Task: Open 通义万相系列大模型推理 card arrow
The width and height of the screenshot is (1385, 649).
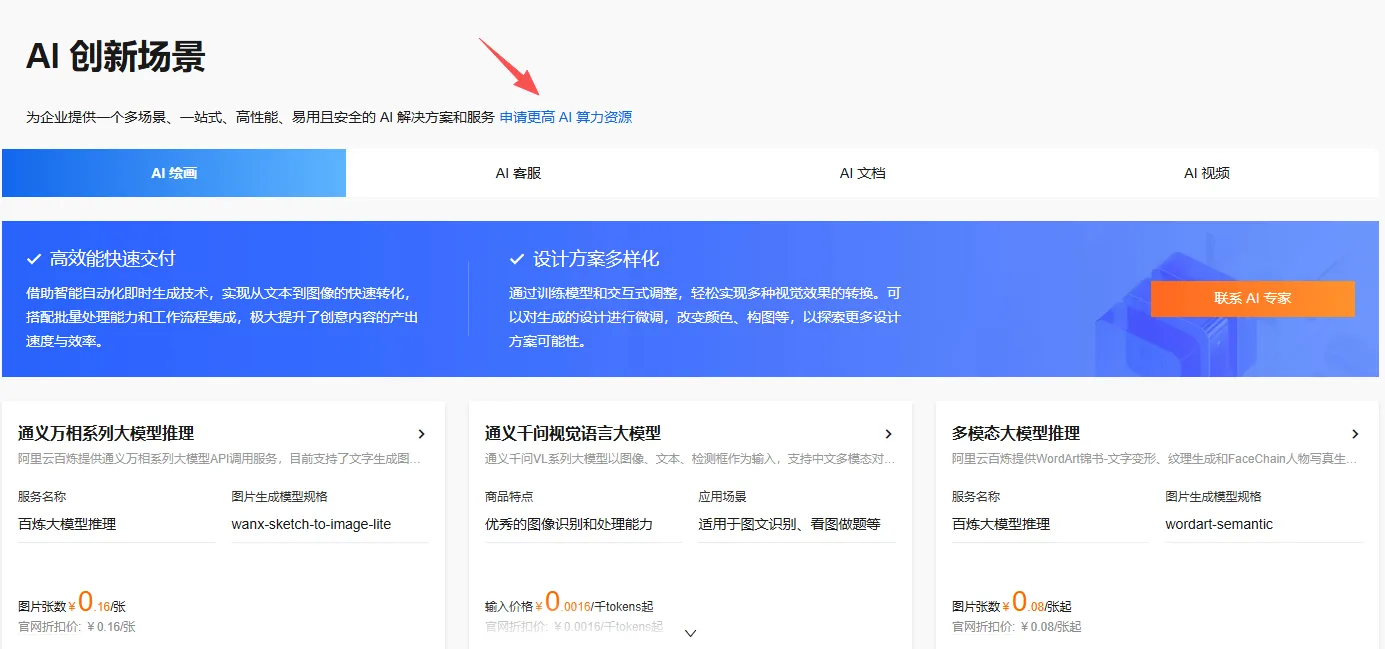Action: (x=421, y=434)
